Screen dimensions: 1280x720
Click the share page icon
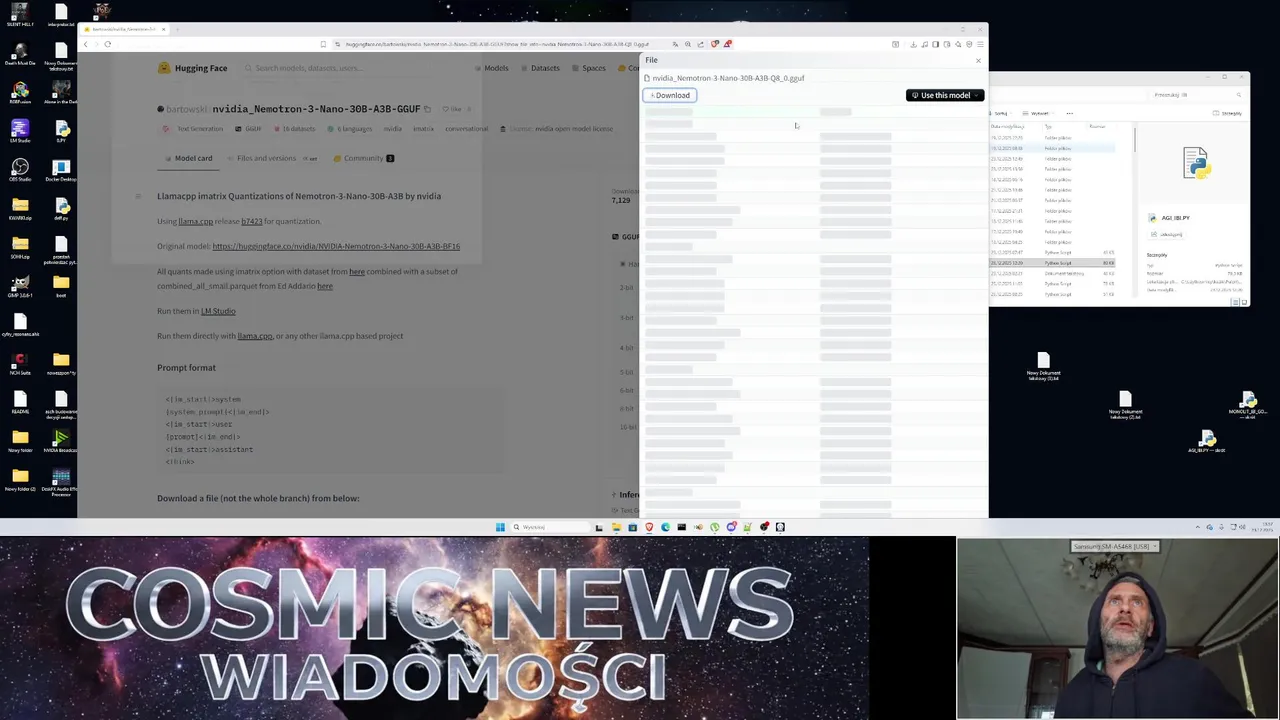point(700,44)
